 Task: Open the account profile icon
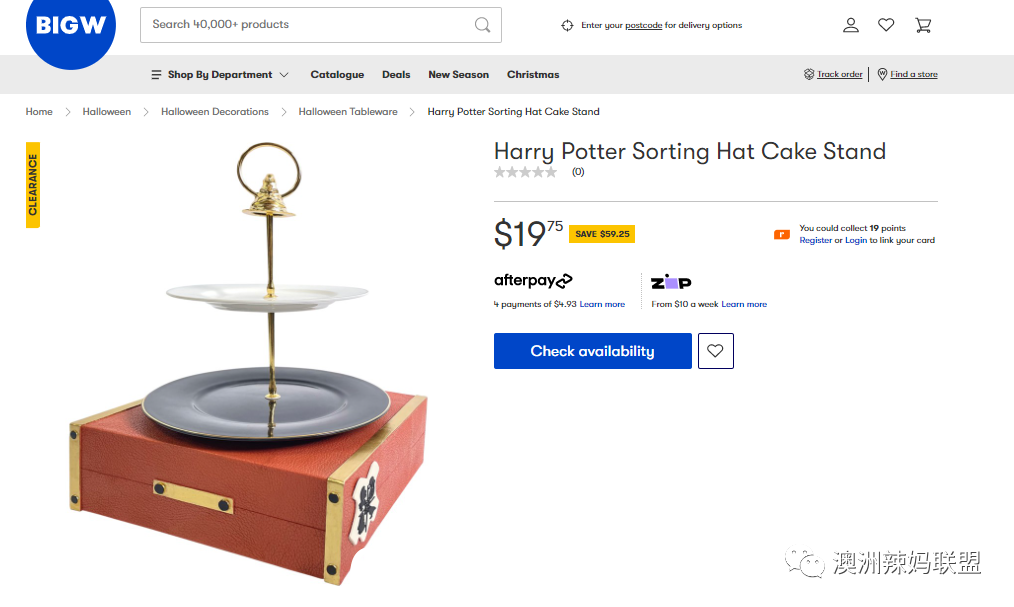(x=851, y=25)
